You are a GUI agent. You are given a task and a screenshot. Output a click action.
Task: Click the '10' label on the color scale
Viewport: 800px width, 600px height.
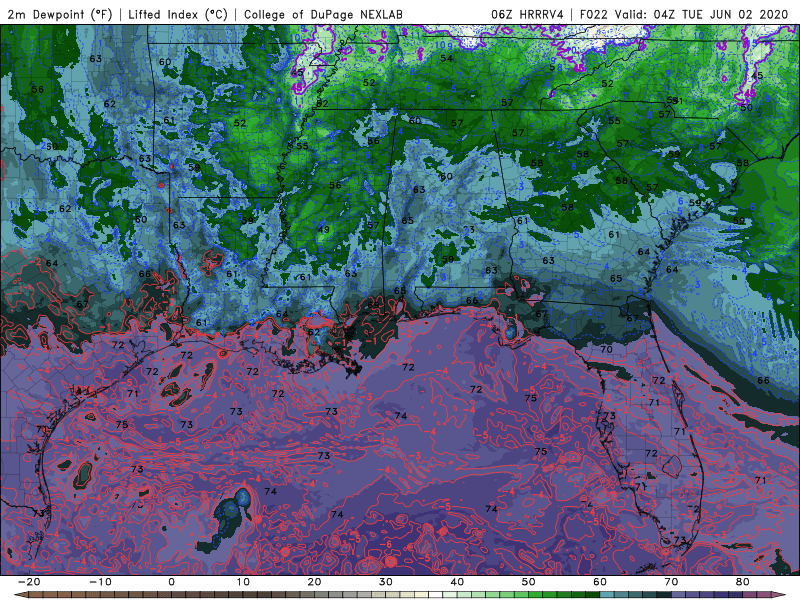243,582
